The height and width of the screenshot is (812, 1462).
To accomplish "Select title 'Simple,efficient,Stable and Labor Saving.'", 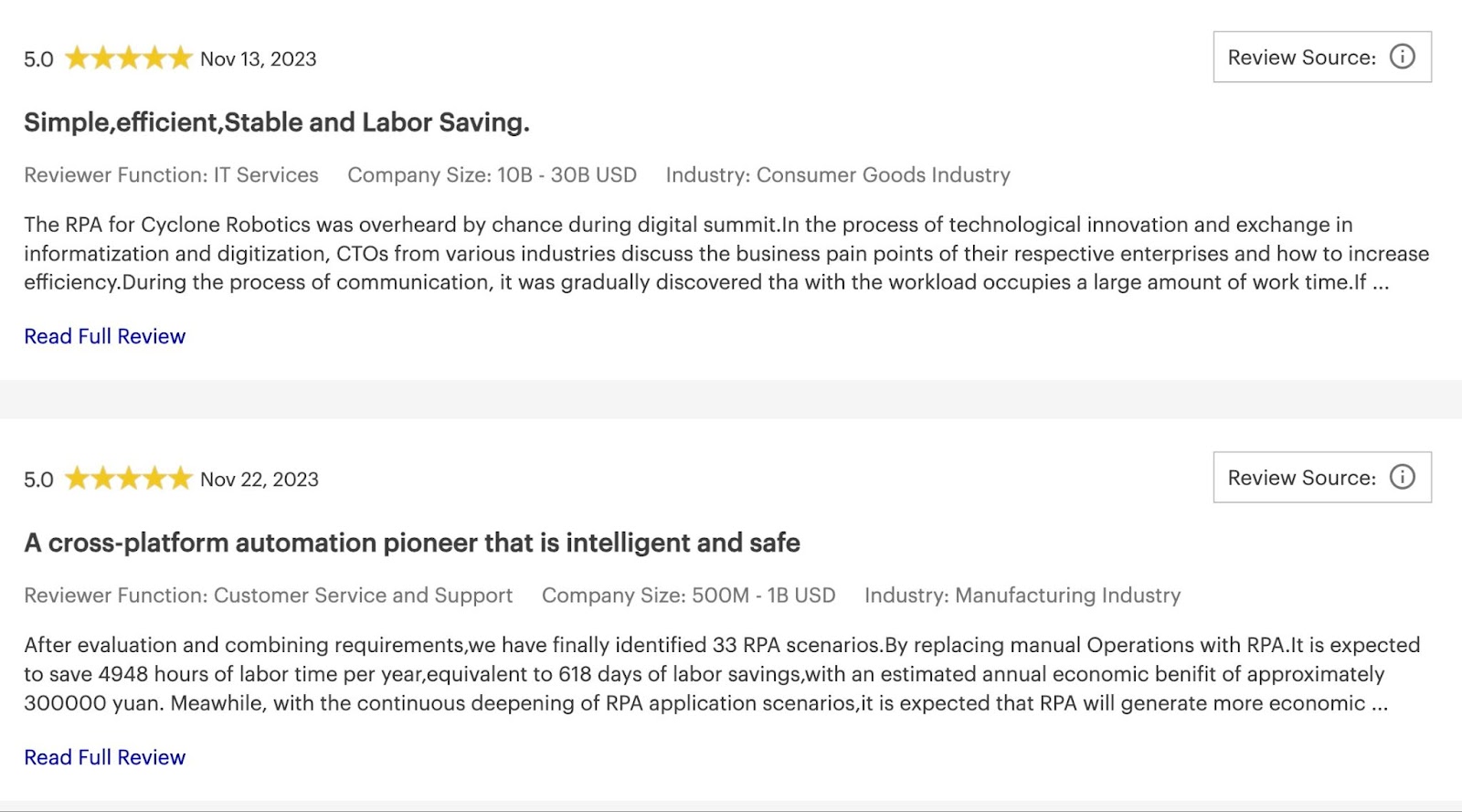I will [x=277, y=122].
